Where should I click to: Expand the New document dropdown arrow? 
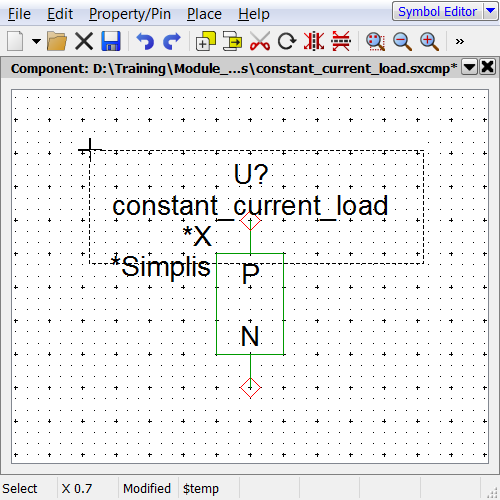[36, 41]
